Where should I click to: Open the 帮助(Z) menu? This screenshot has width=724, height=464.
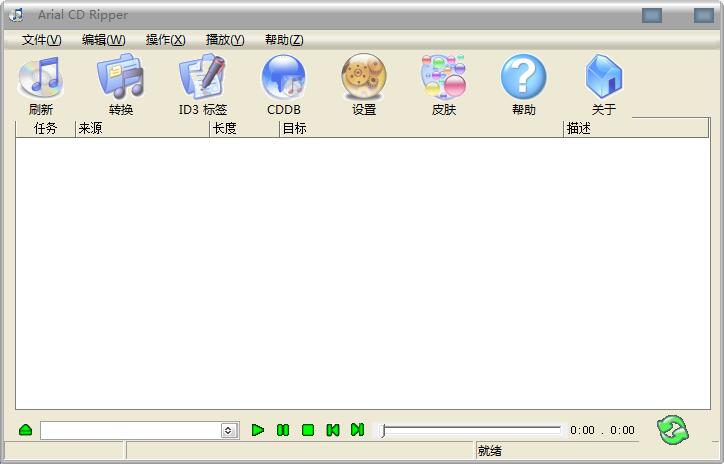(x=284, y=40)
